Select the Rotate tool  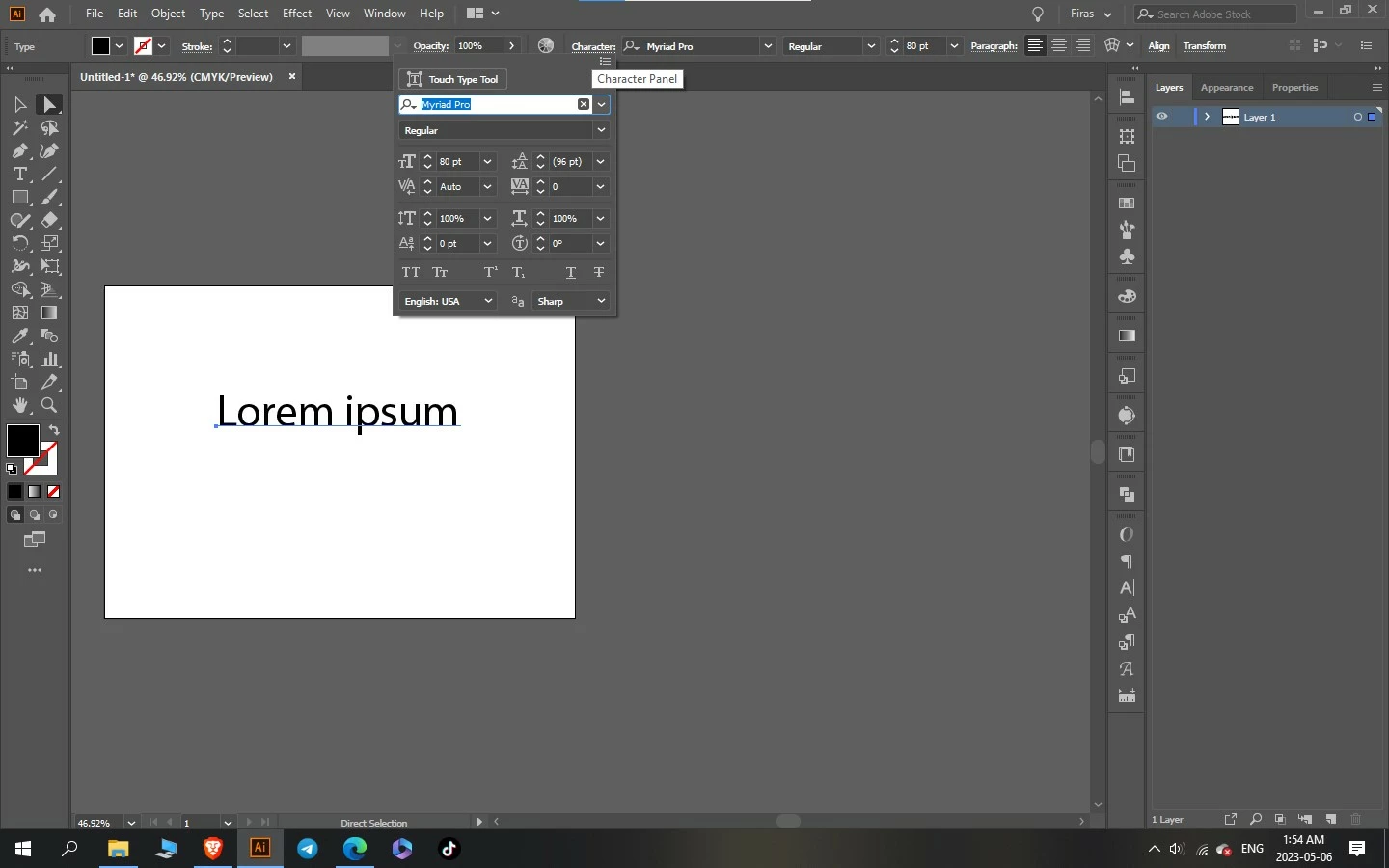pos(20,243)
